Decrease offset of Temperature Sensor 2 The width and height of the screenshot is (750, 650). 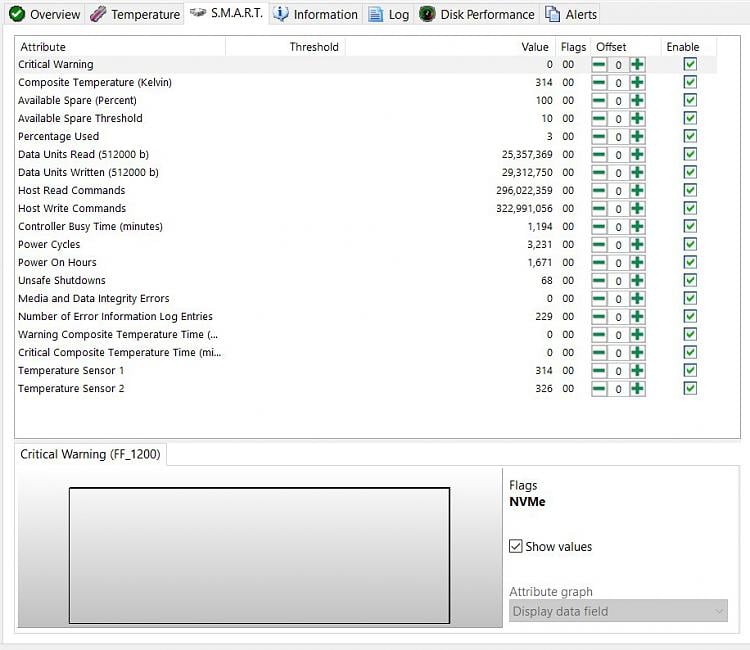pos(599,389)
